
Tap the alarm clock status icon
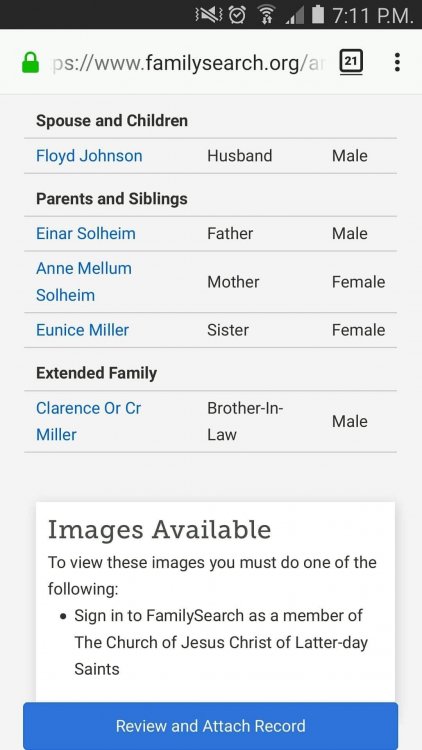pyautogui.click(x=237, y=15)
